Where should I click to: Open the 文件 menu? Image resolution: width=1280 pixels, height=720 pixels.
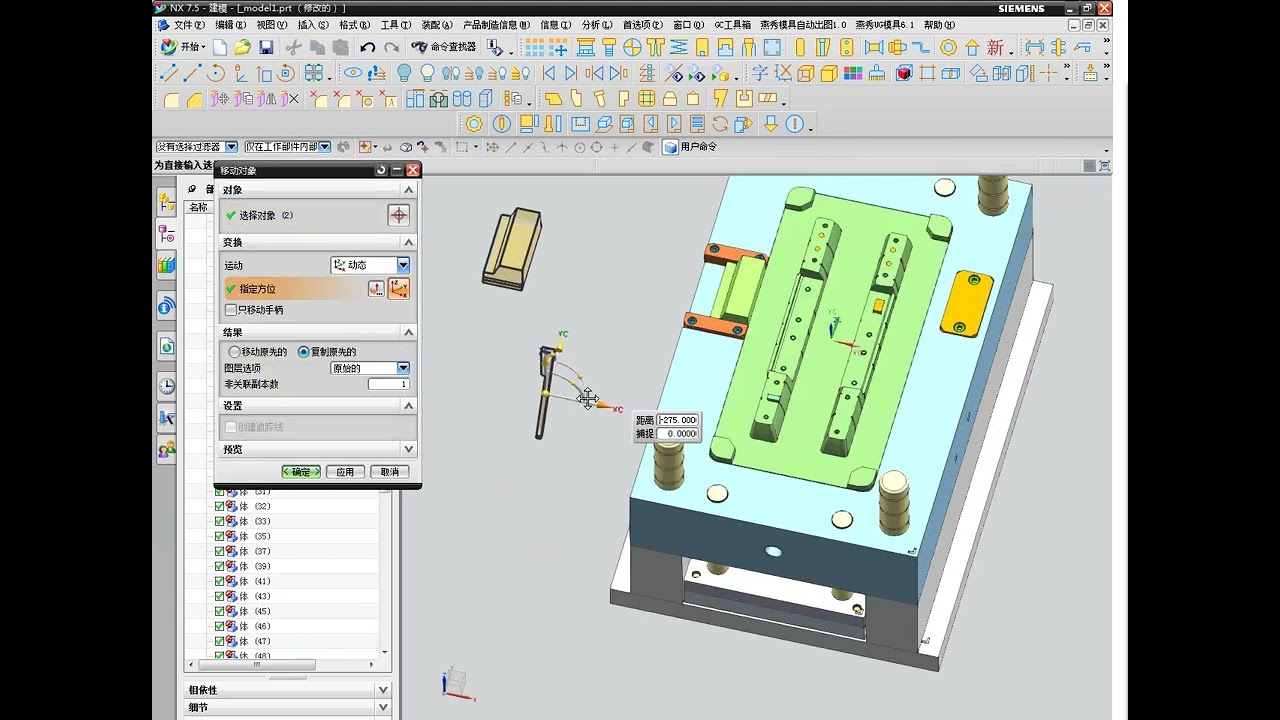[x=188, y=25]
